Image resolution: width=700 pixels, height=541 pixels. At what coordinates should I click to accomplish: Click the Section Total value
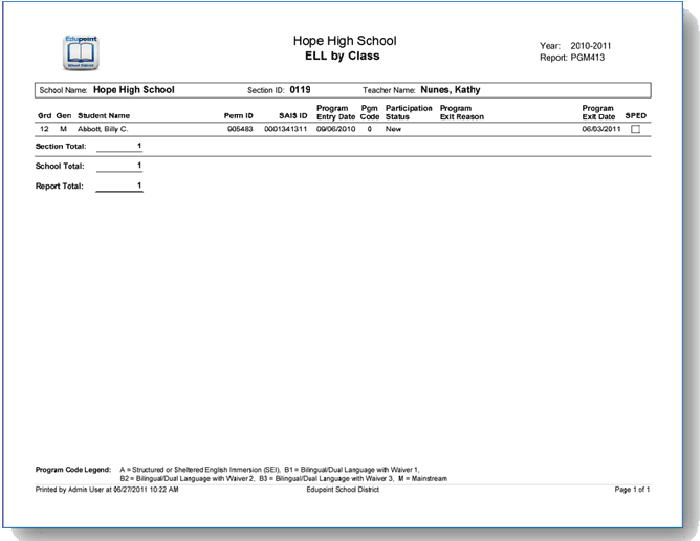click(138, 146)
